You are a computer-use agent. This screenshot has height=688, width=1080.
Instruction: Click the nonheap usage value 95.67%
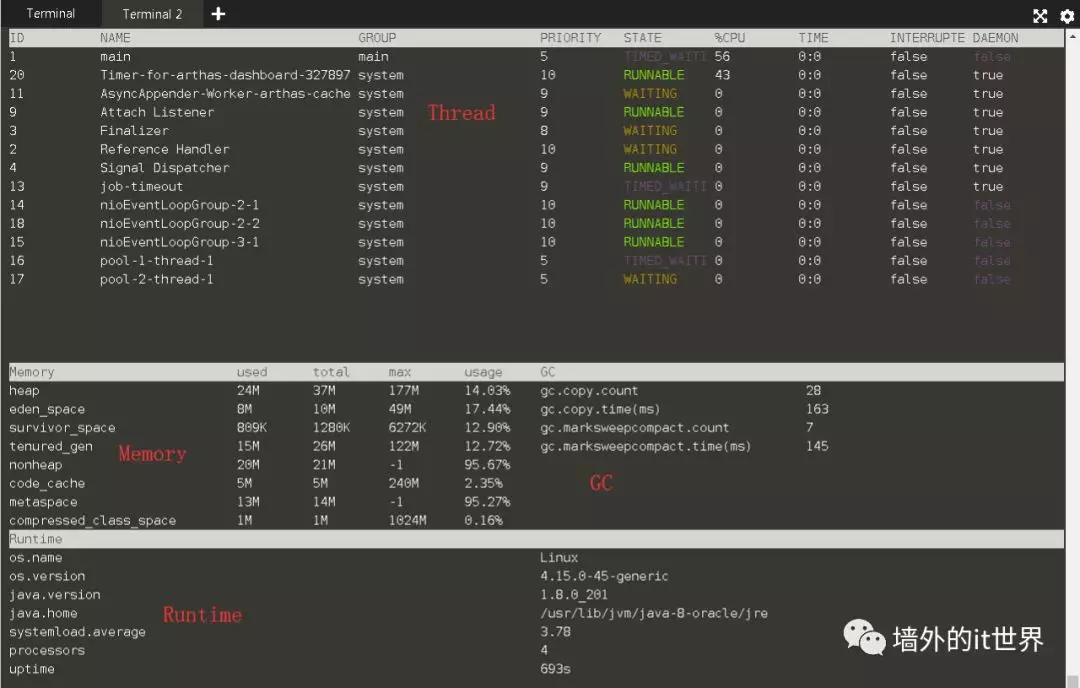(x=487, y=465)
